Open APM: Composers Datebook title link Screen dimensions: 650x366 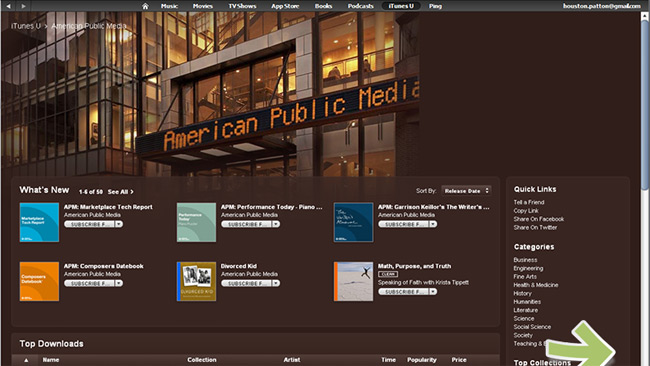(104, 266)
